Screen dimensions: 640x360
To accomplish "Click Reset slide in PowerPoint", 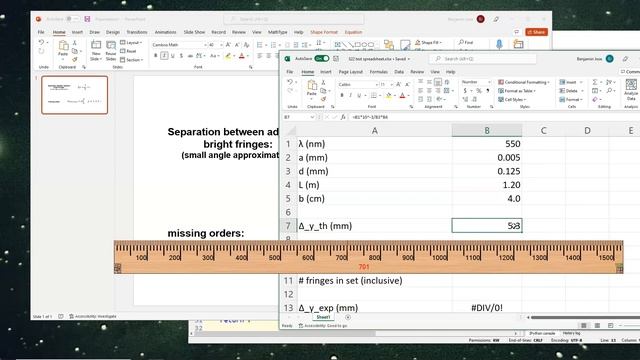I will [x=128, y=51].
